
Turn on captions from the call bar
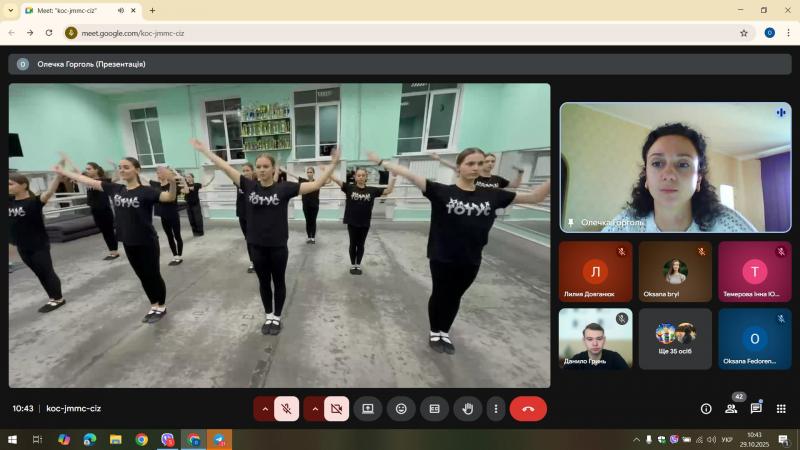point(434,409)
